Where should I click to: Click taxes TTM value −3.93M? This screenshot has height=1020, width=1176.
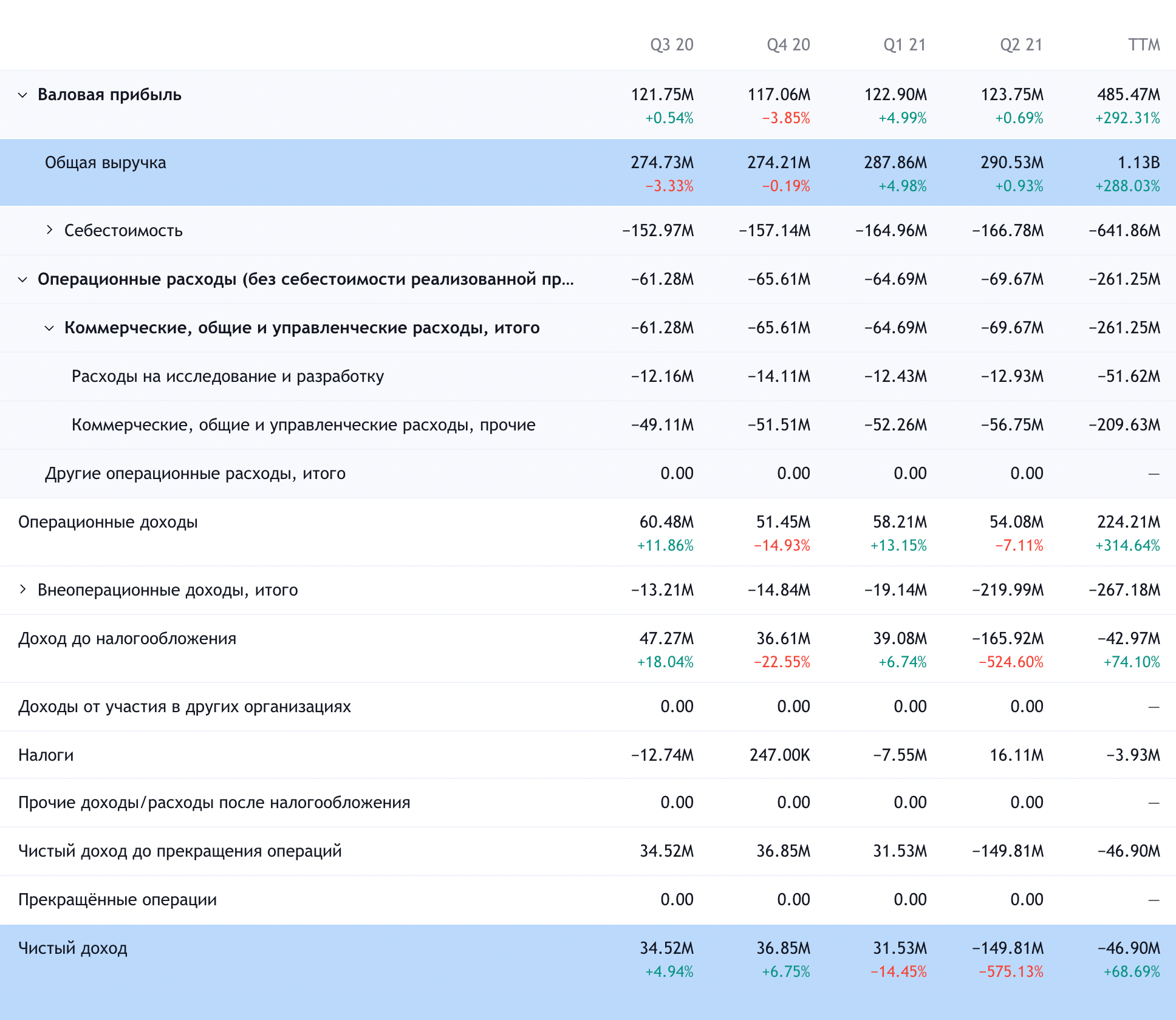(x=1133, y=755)
